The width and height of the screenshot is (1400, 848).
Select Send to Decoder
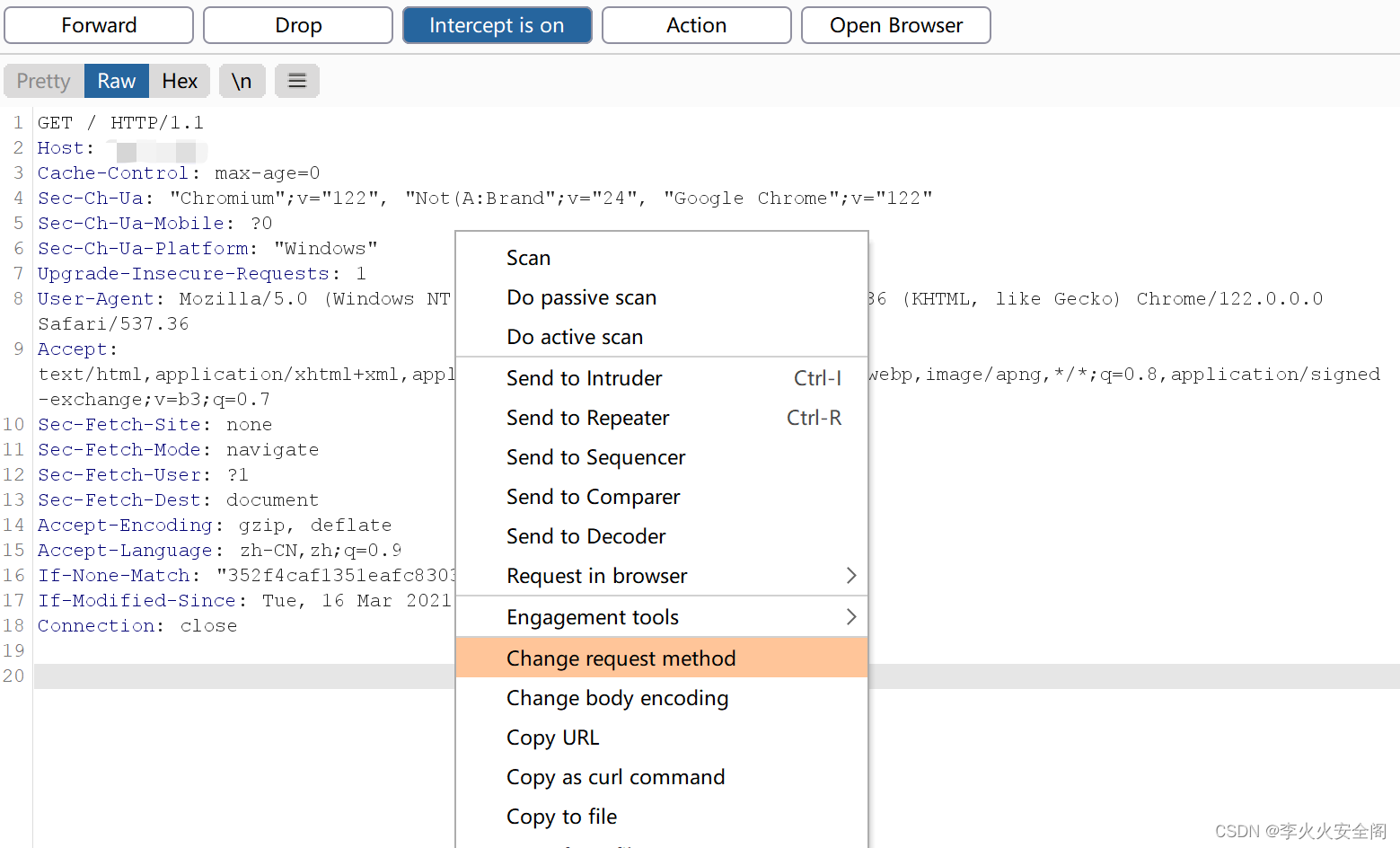[x=662, y=536]
